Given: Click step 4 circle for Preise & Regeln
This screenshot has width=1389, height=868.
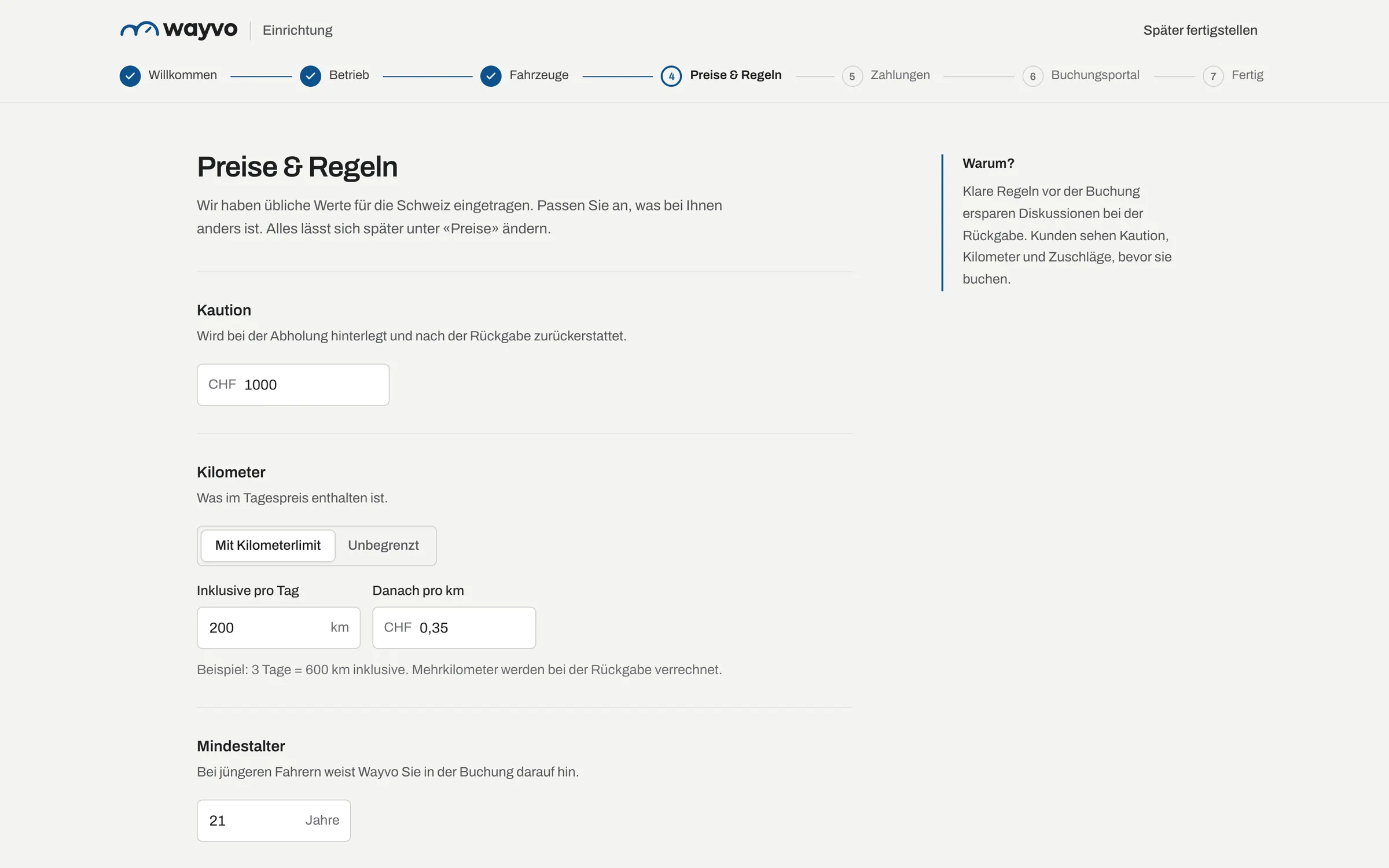Looking at the screenshot, I should [x=671, y=76].
